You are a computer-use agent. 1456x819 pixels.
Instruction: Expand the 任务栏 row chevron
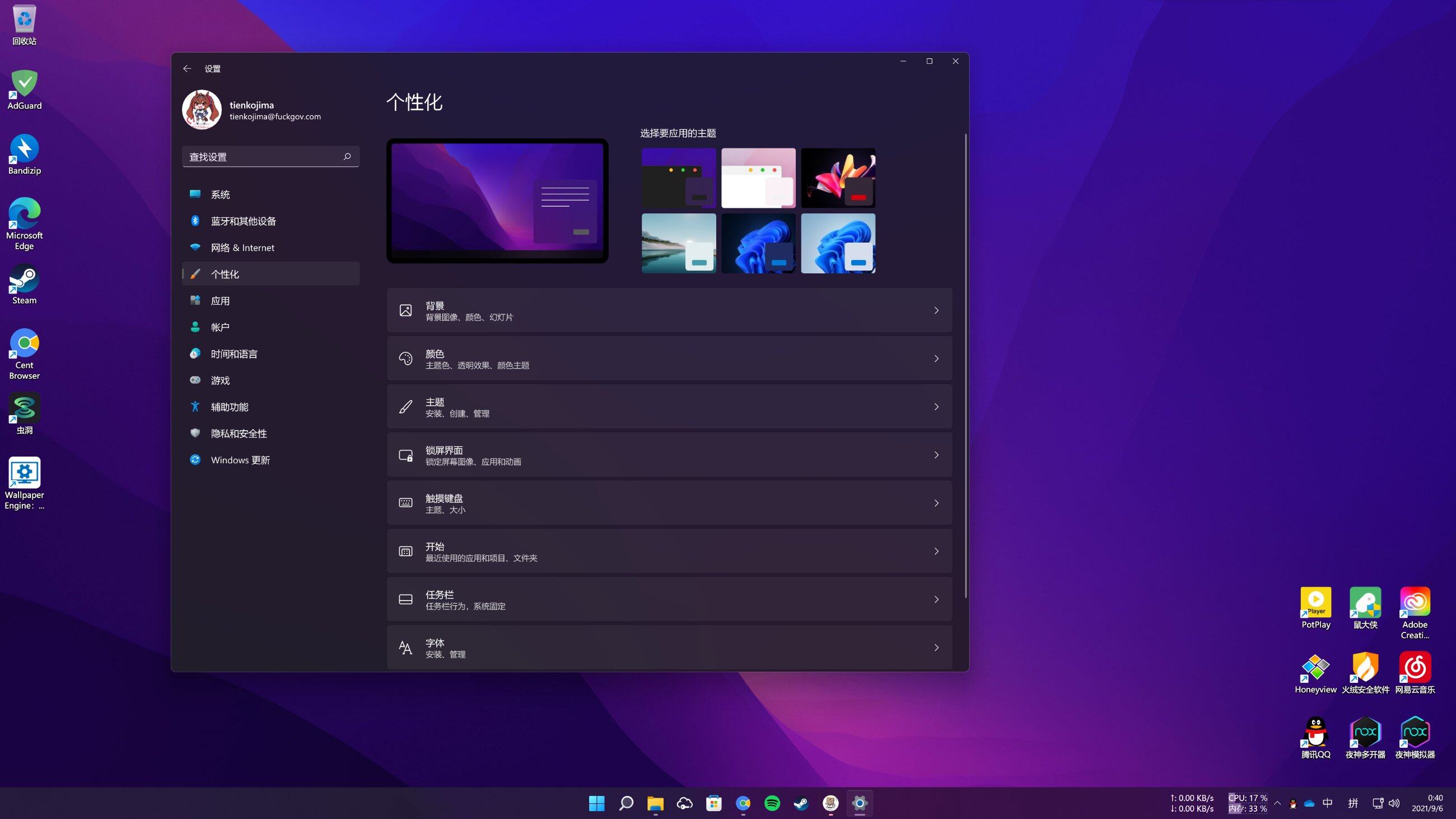pos(936,599)
